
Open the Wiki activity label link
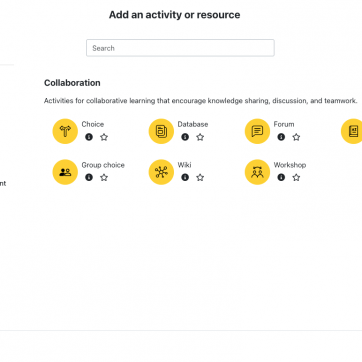(184, 165)
